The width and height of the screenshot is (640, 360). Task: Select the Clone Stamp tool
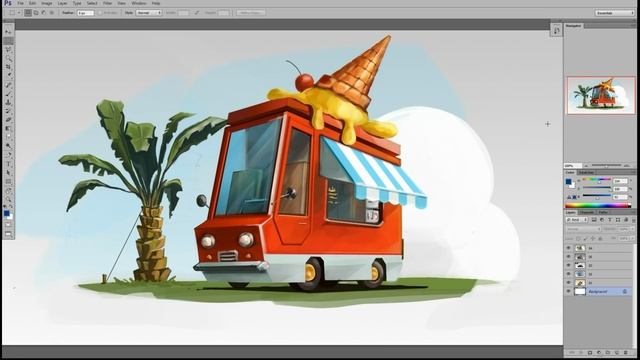[x=8, y=102]
